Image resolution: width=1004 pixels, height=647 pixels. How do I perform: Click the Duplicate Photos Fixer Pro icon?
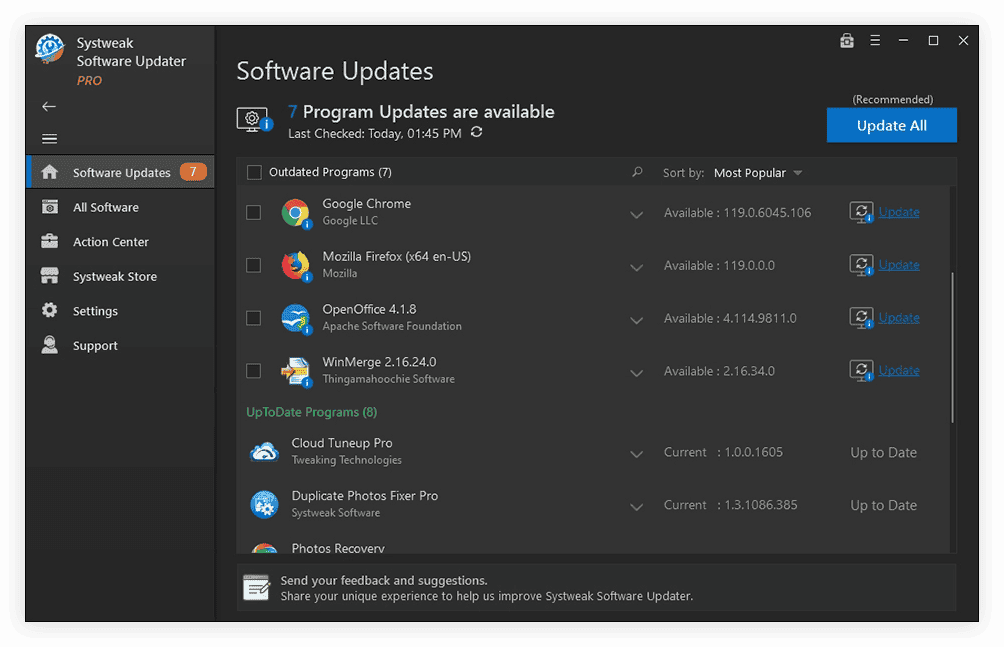pos(264,505)
